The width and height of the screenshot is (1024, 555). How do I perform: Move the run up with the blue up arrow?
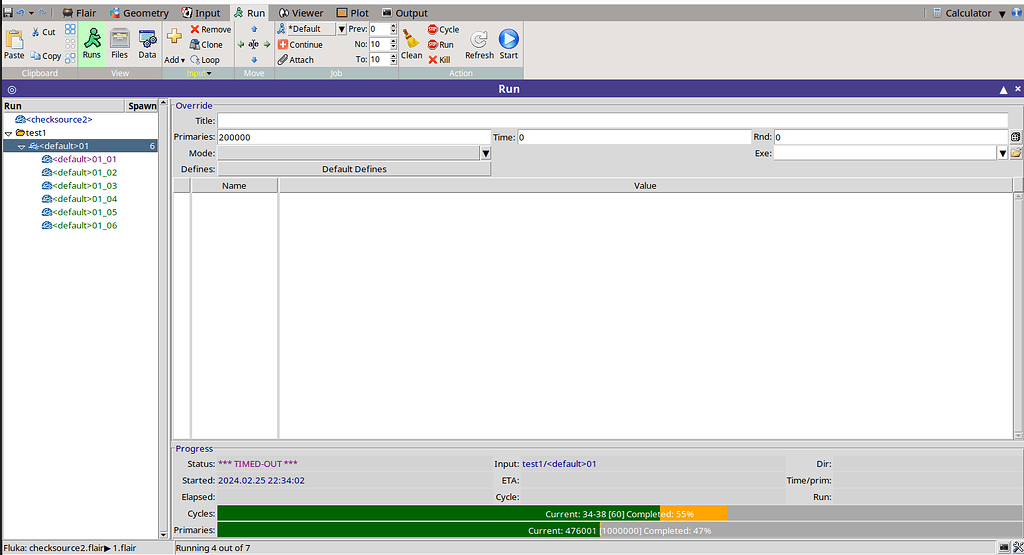point(254,29)
